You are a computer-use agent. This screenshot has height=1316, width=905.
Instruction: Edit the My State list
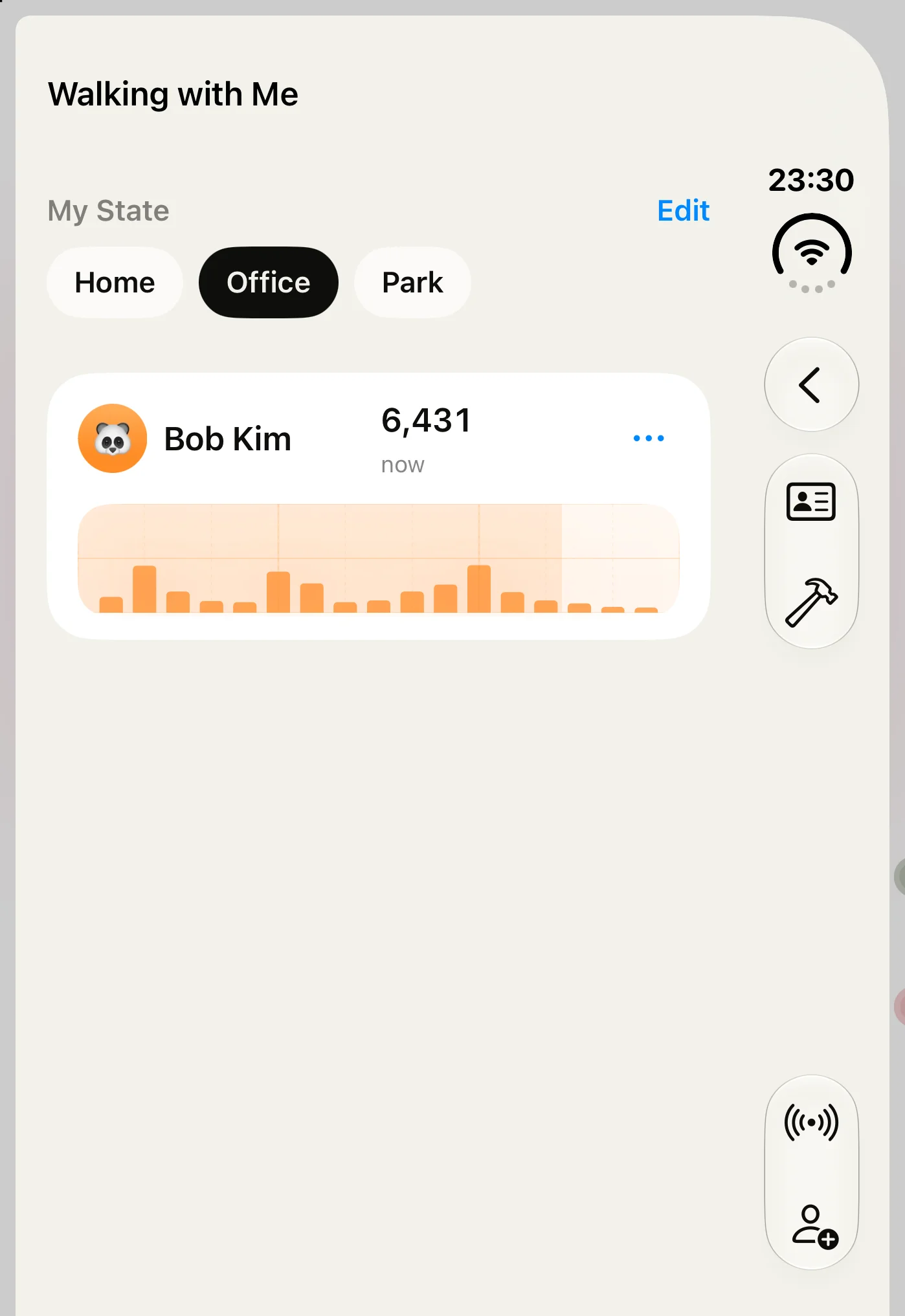click(x=683, y=210)
